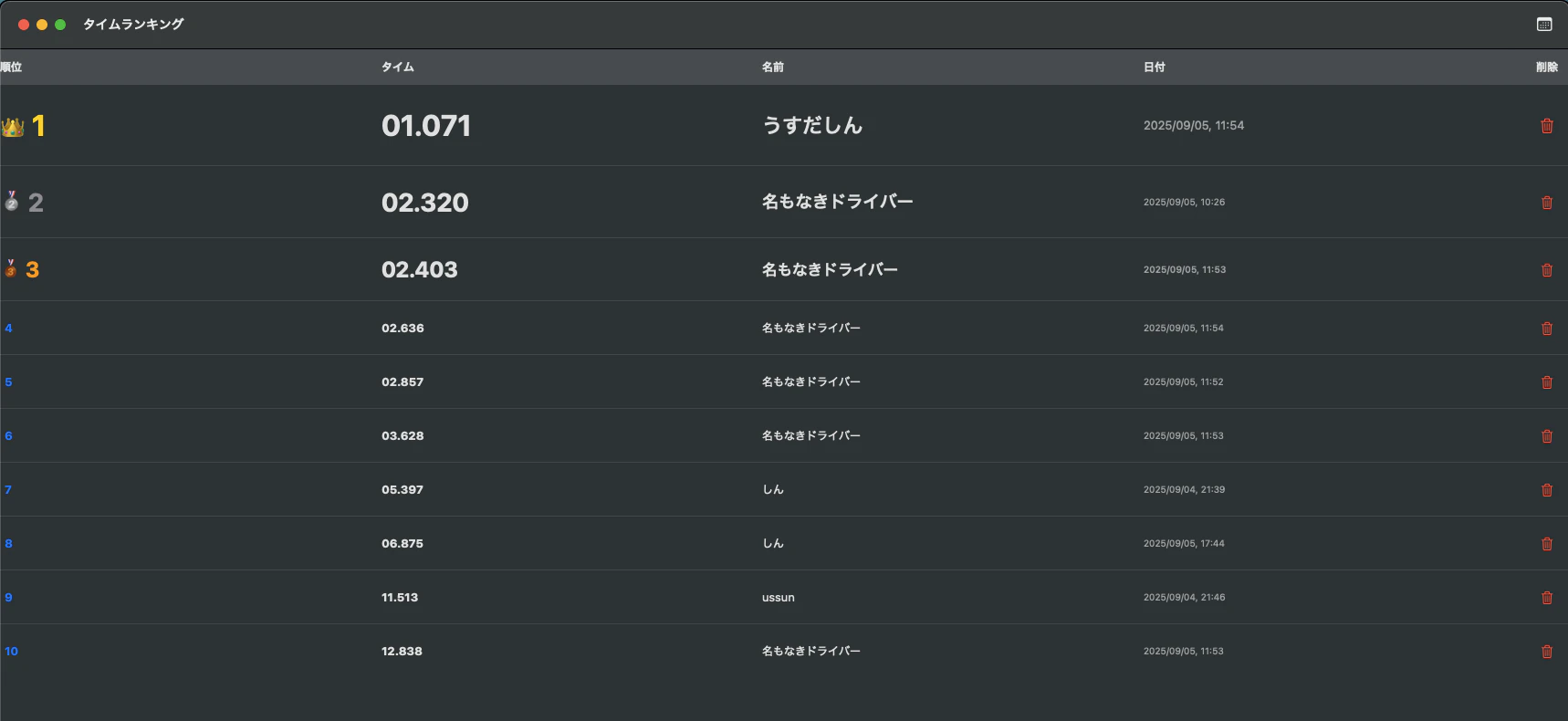This screenshot has height=721, width=1568.
Task: Click rank number 4
Action: point(8,328)
